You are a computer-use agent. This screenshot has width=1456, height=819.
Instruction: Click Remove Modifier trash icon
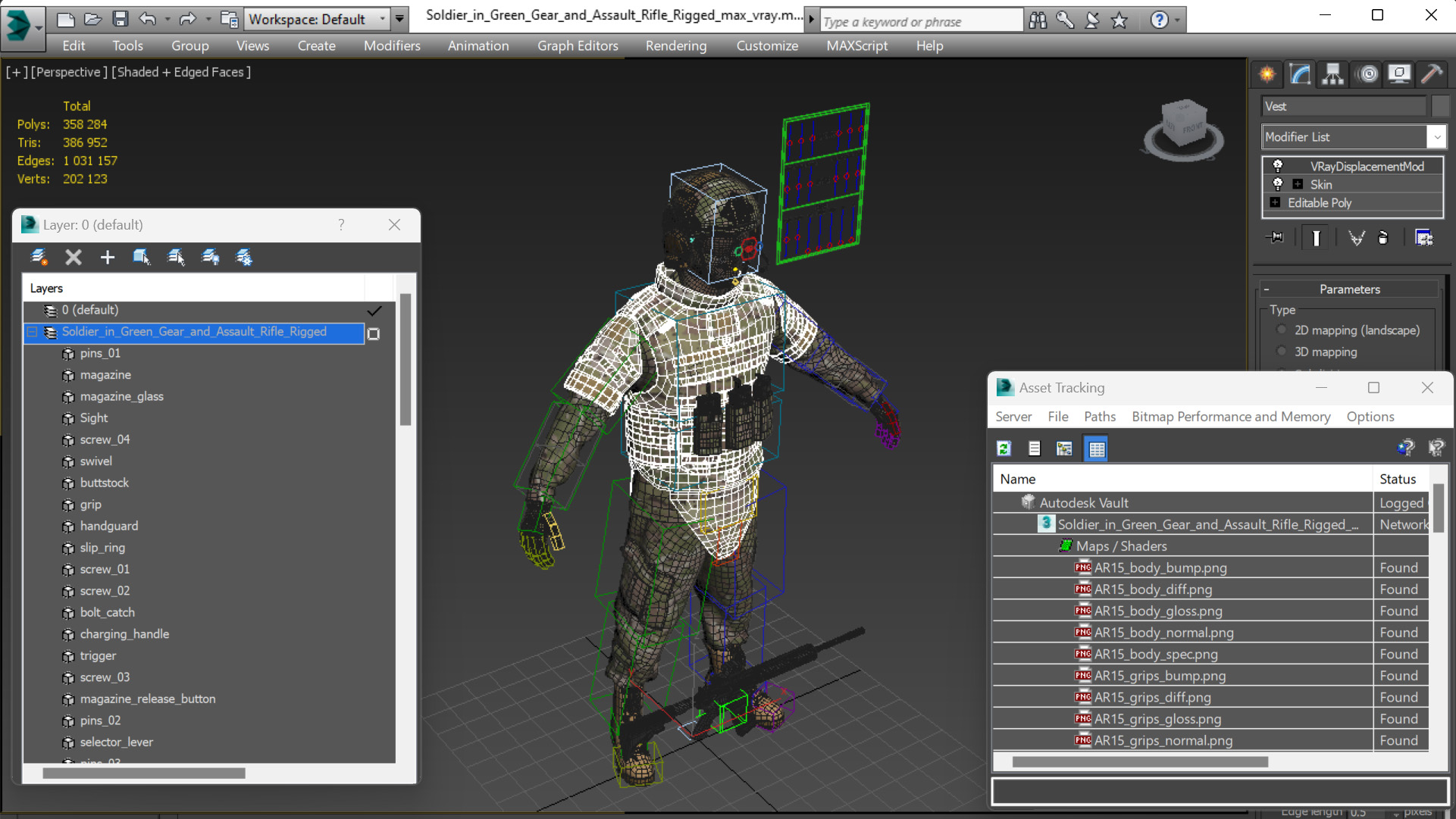click(1383, 238)
